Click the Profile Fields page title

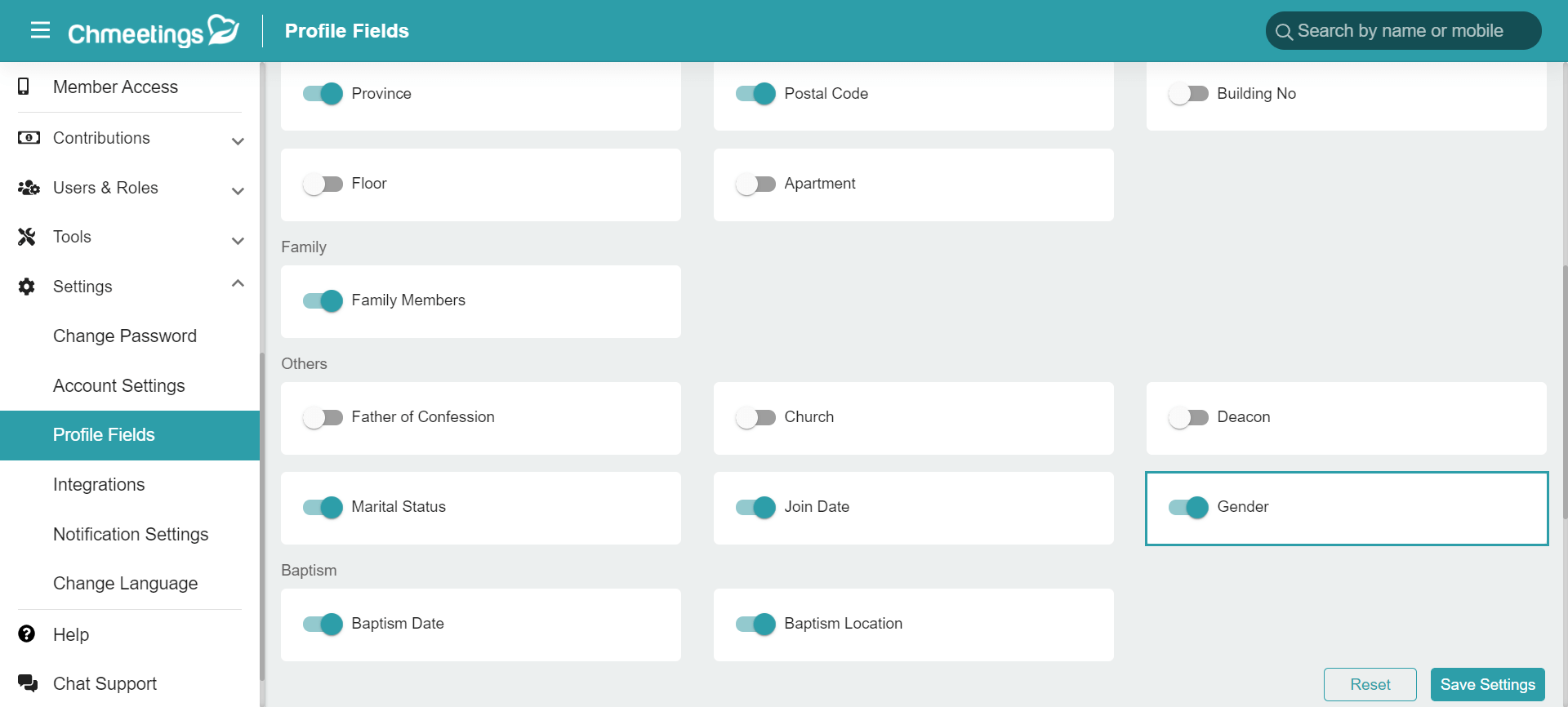(346, 31)
